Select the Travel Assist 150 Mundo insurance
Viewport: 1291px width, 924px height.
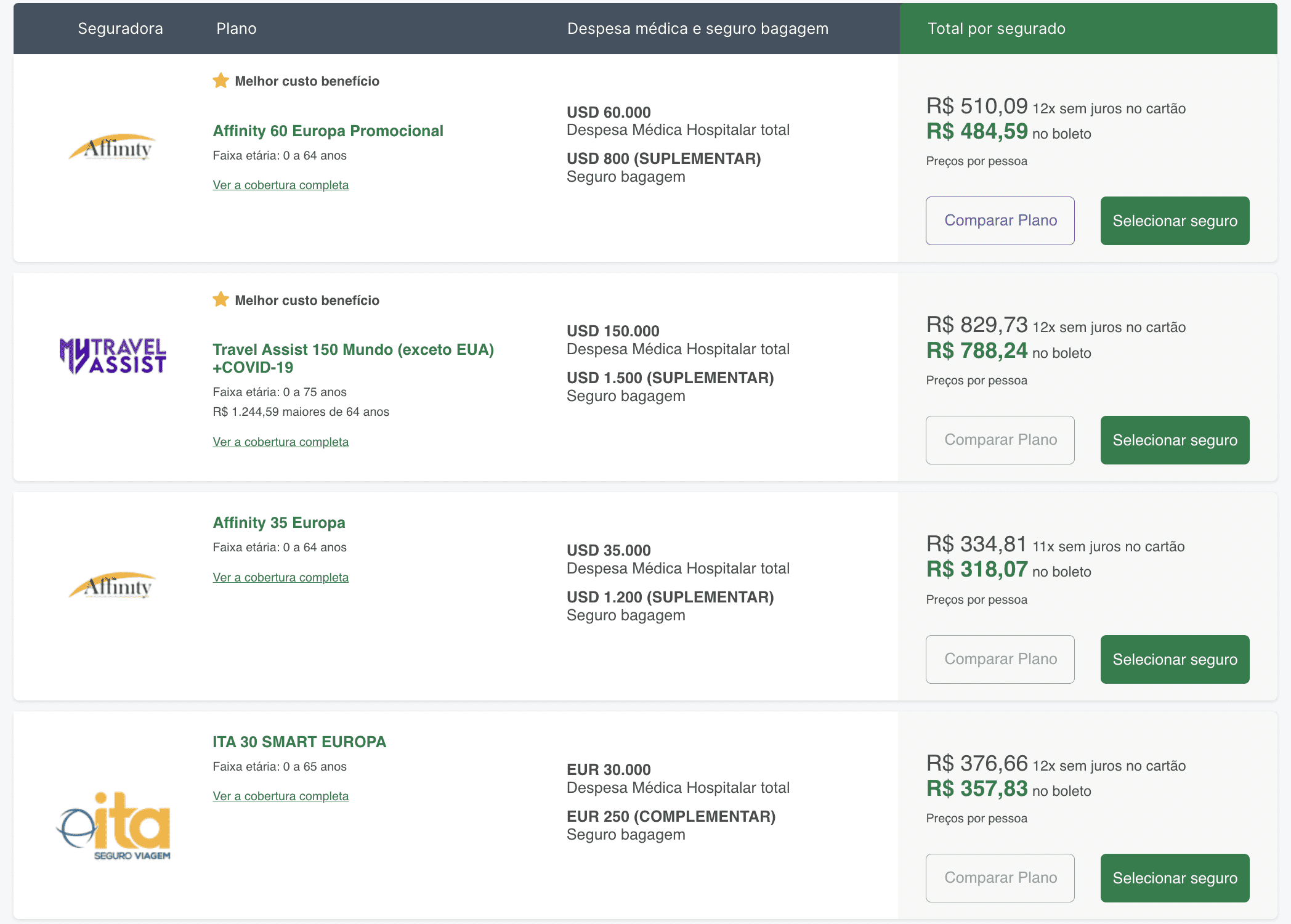(x=1175, y=440)
